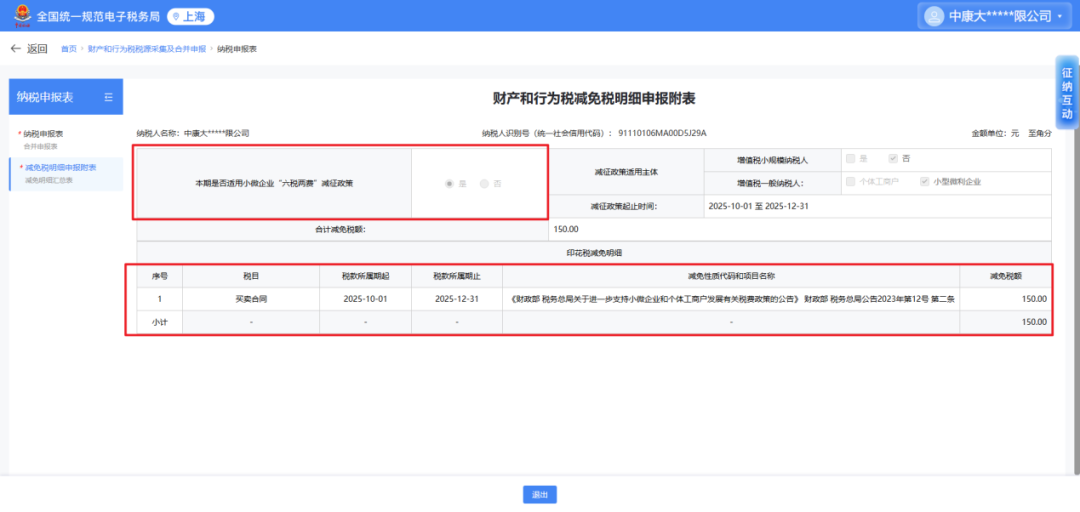
Task: Click 序号 column header
Action: click(160, 276)
